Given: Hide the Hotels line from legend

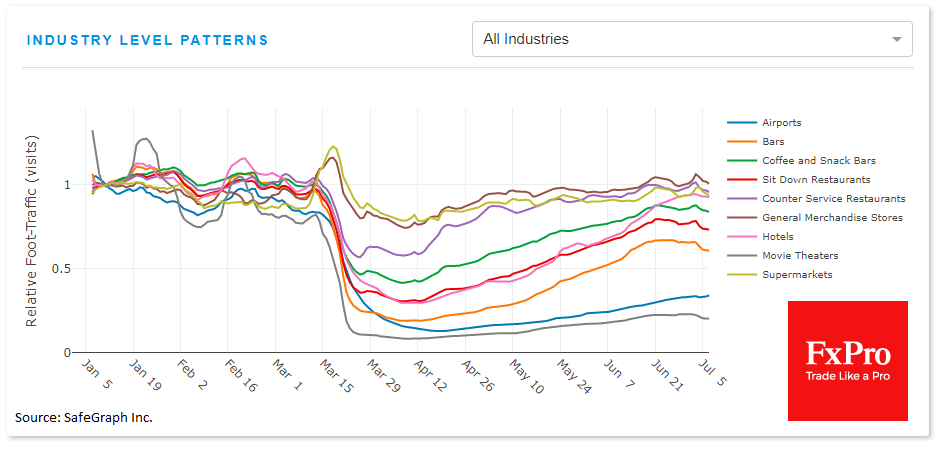Looking at the screenshot, I should tap(777, 237).
